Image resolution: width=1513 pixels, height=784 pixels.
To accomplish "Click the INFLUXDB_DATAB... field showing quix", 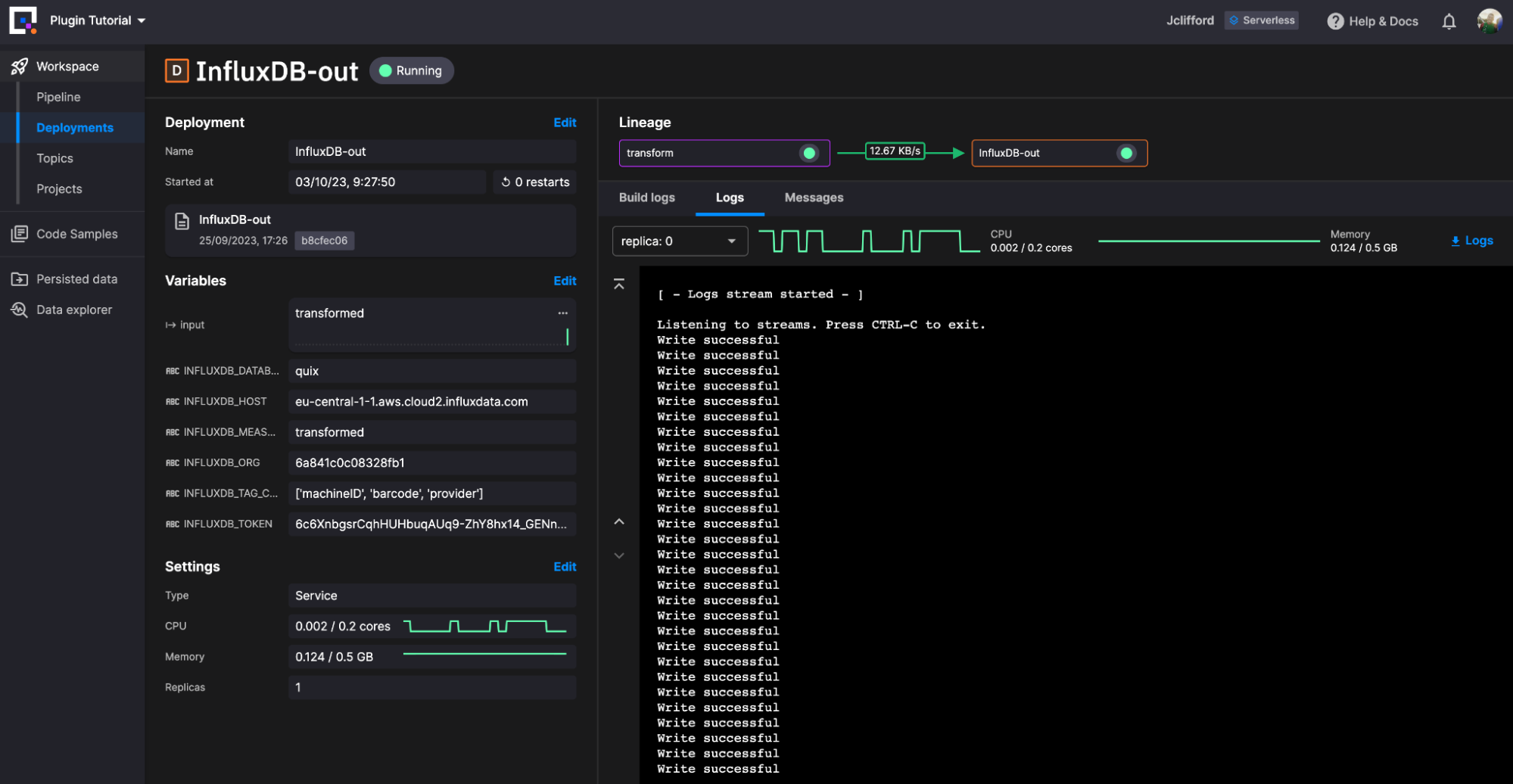I will pyautogui.click(x=432, y=372).
